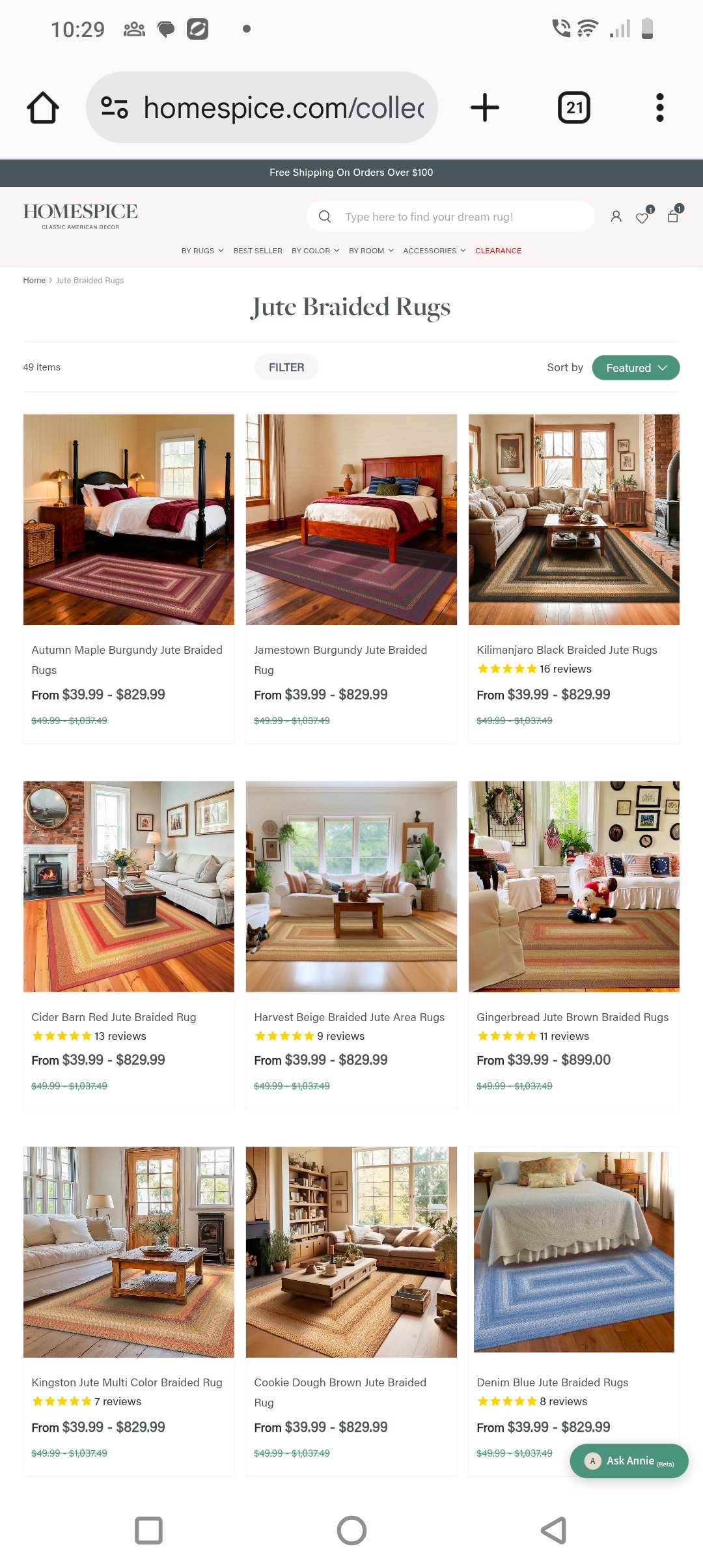Open the BEST SELLER menu item
This screenshot has height=1568, width=703.
258,251
